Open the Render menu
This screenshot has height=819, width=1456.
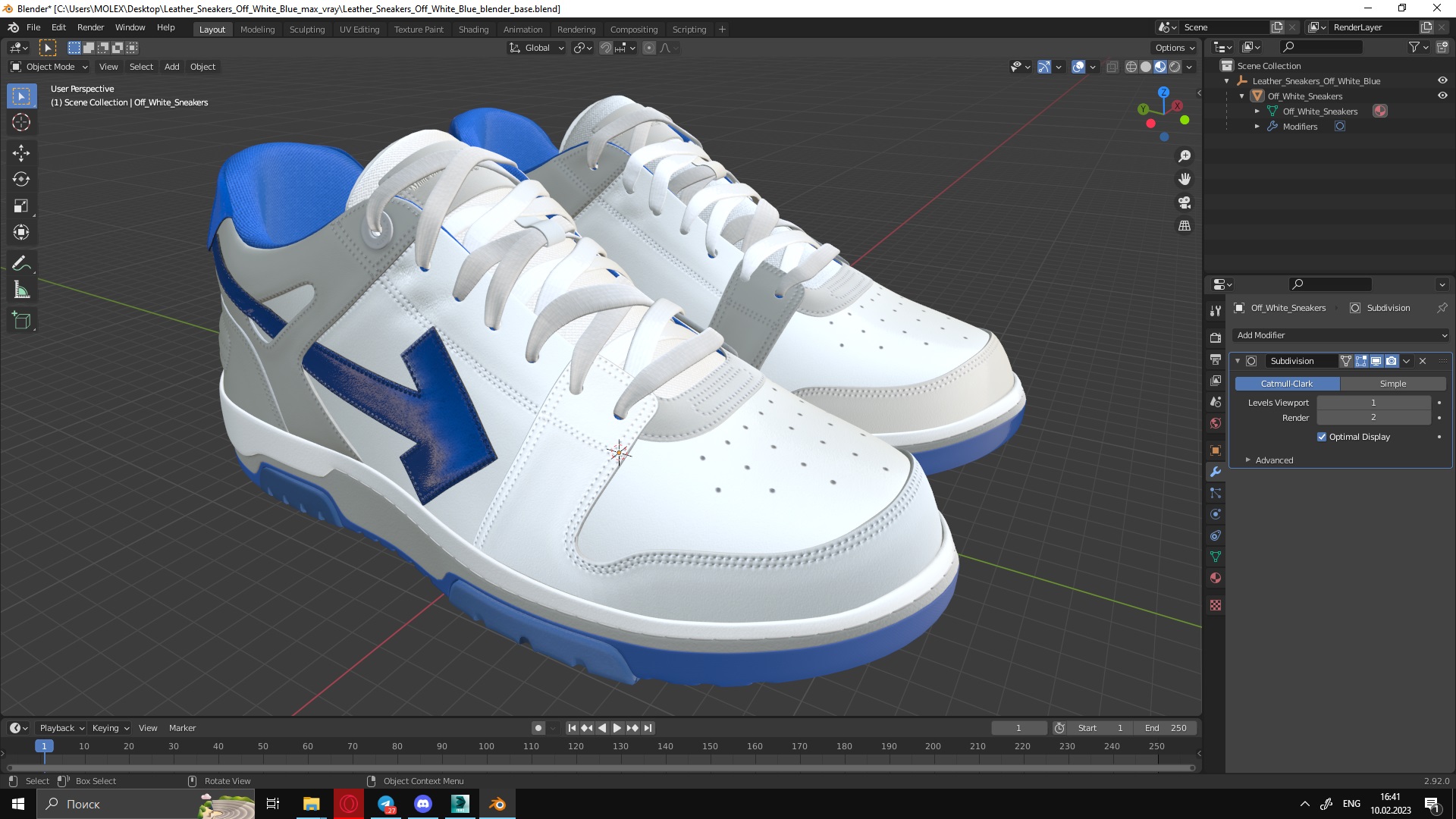pyautogui.click(x=90, y=27)
